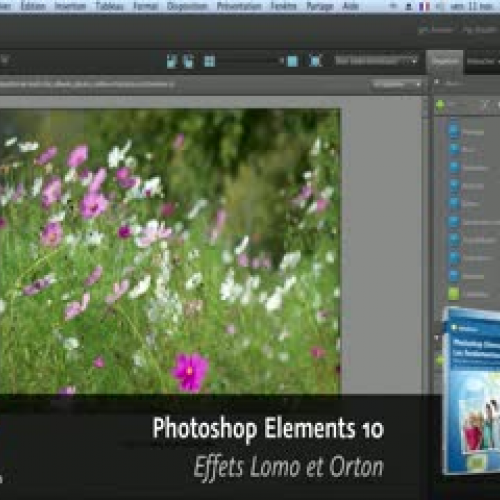Open the small dropdown above the photo canvas

click(396, 85)
